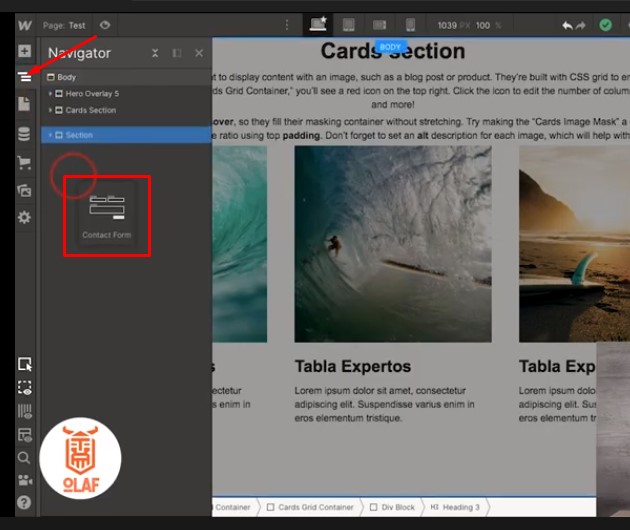Click the surfboard on beach image
Screen dimensions: 630x530
coord(575,244)
